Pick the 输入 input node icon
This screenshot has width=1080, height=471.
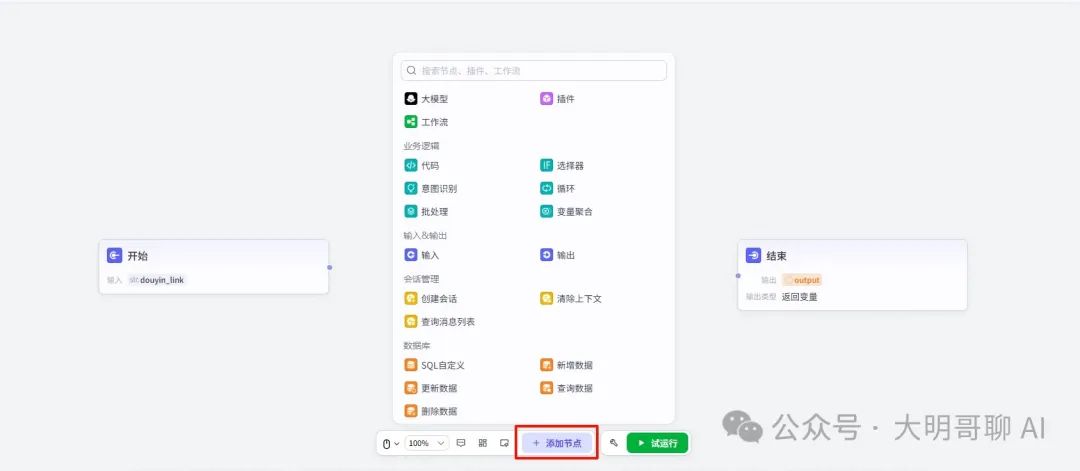[x=411, y=255]
